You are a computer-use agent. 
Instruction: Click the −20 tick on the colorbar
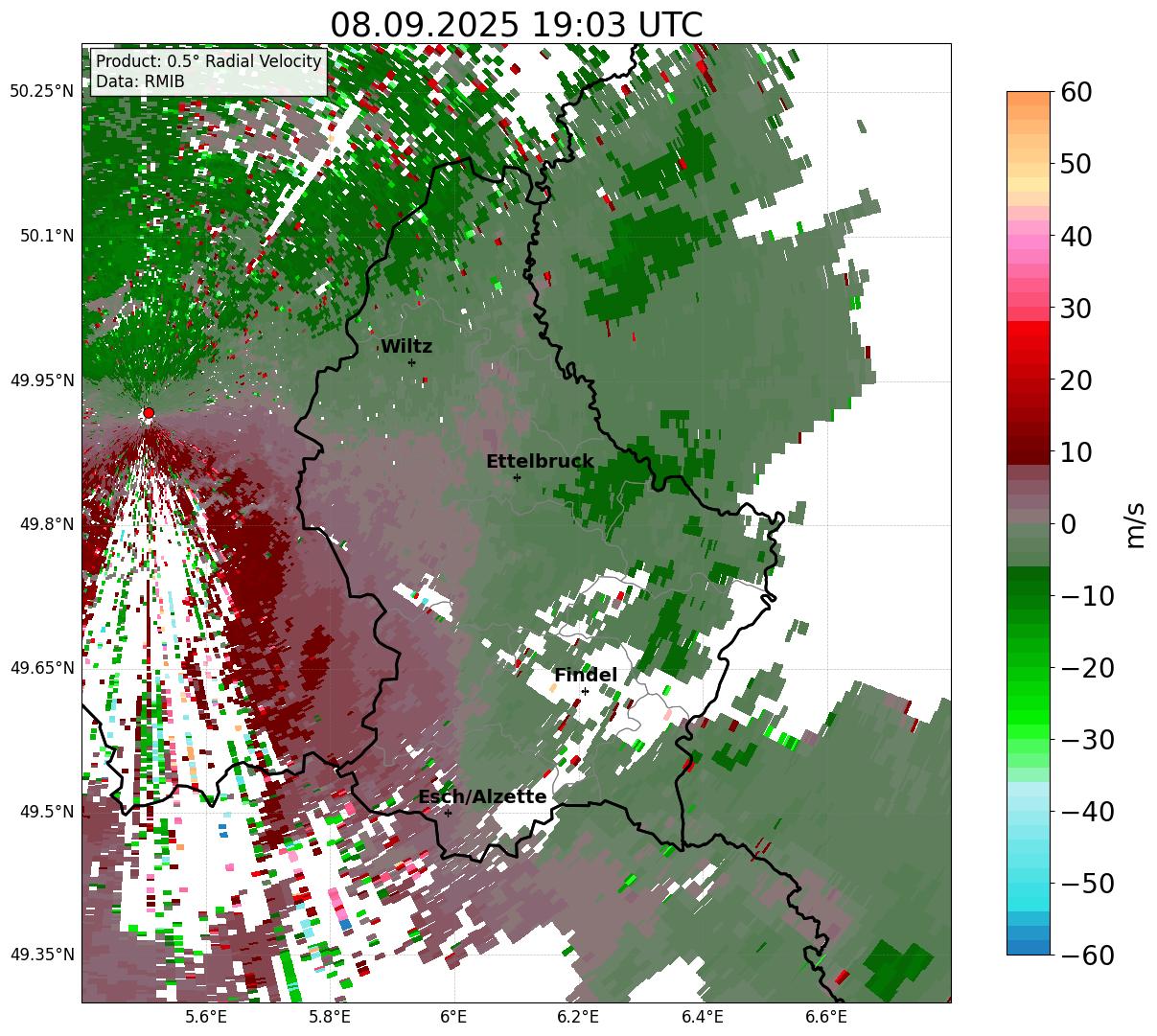[x=1087, y=668]
